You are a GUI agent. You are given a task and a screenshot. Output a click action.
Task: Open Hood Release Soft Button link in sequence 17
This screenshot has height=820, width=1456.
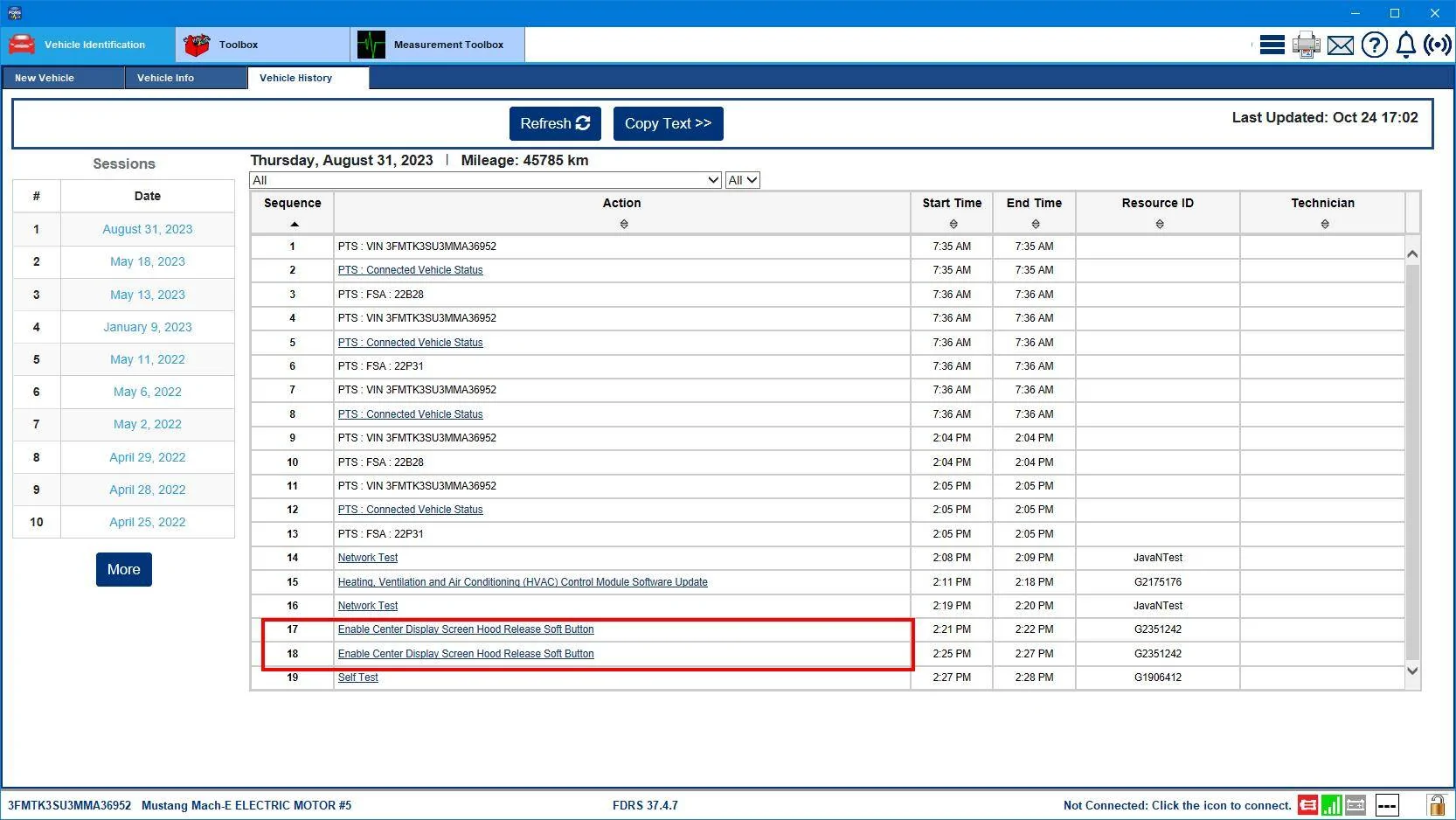(466, 629)
